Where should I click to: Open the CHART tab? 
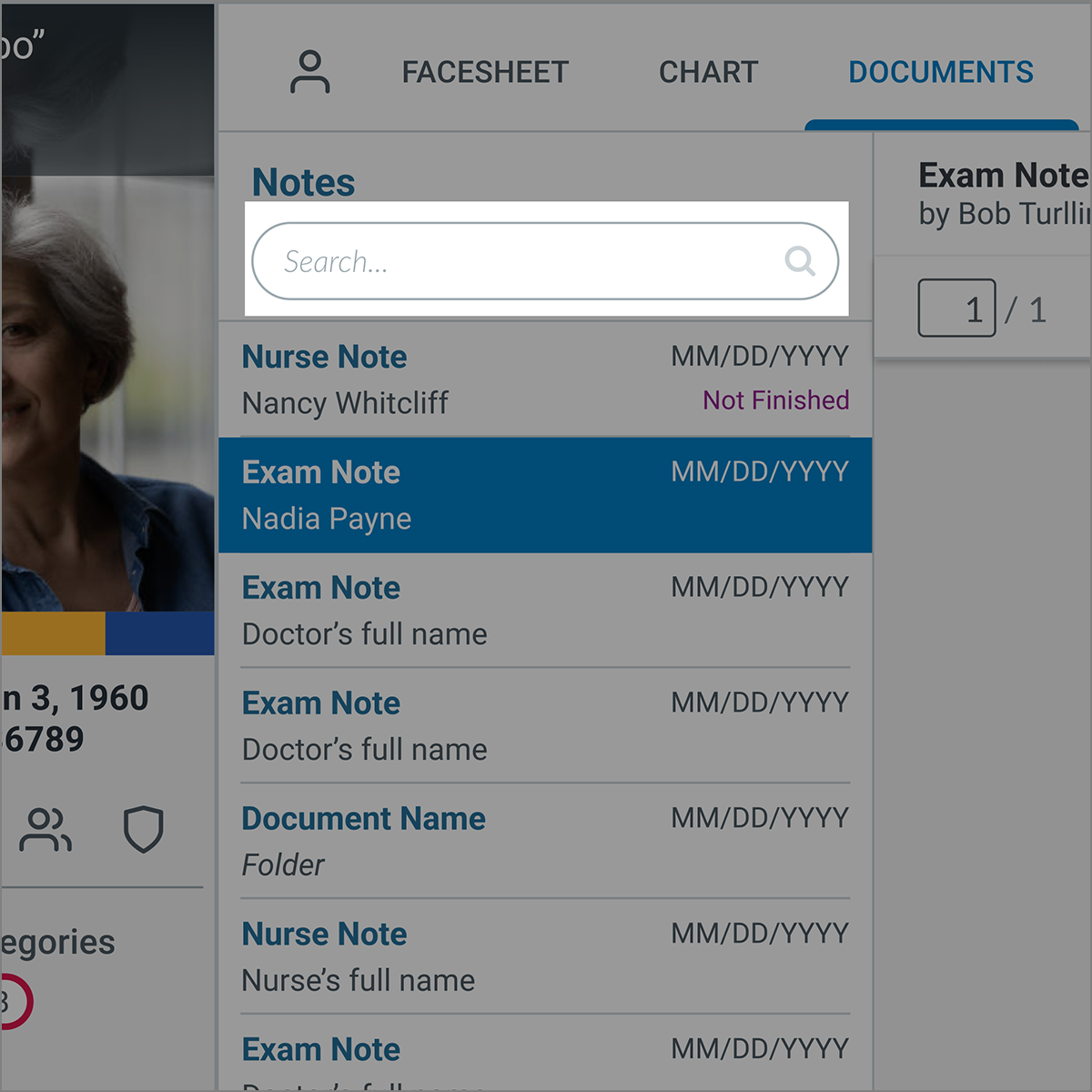click(708, 72)
